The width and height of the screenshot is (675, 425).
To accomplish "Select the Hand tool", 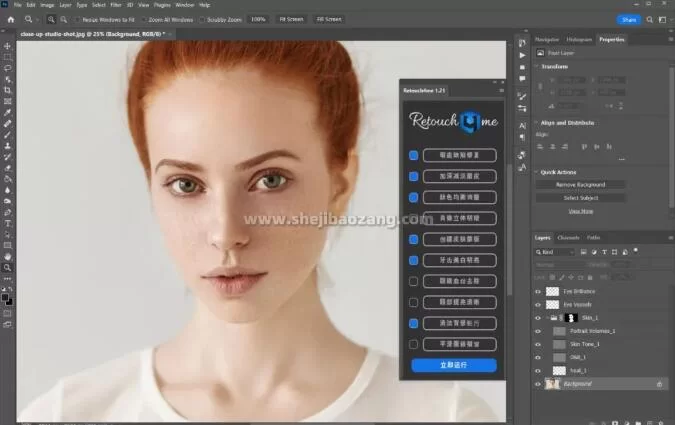I will pos(8,256).
